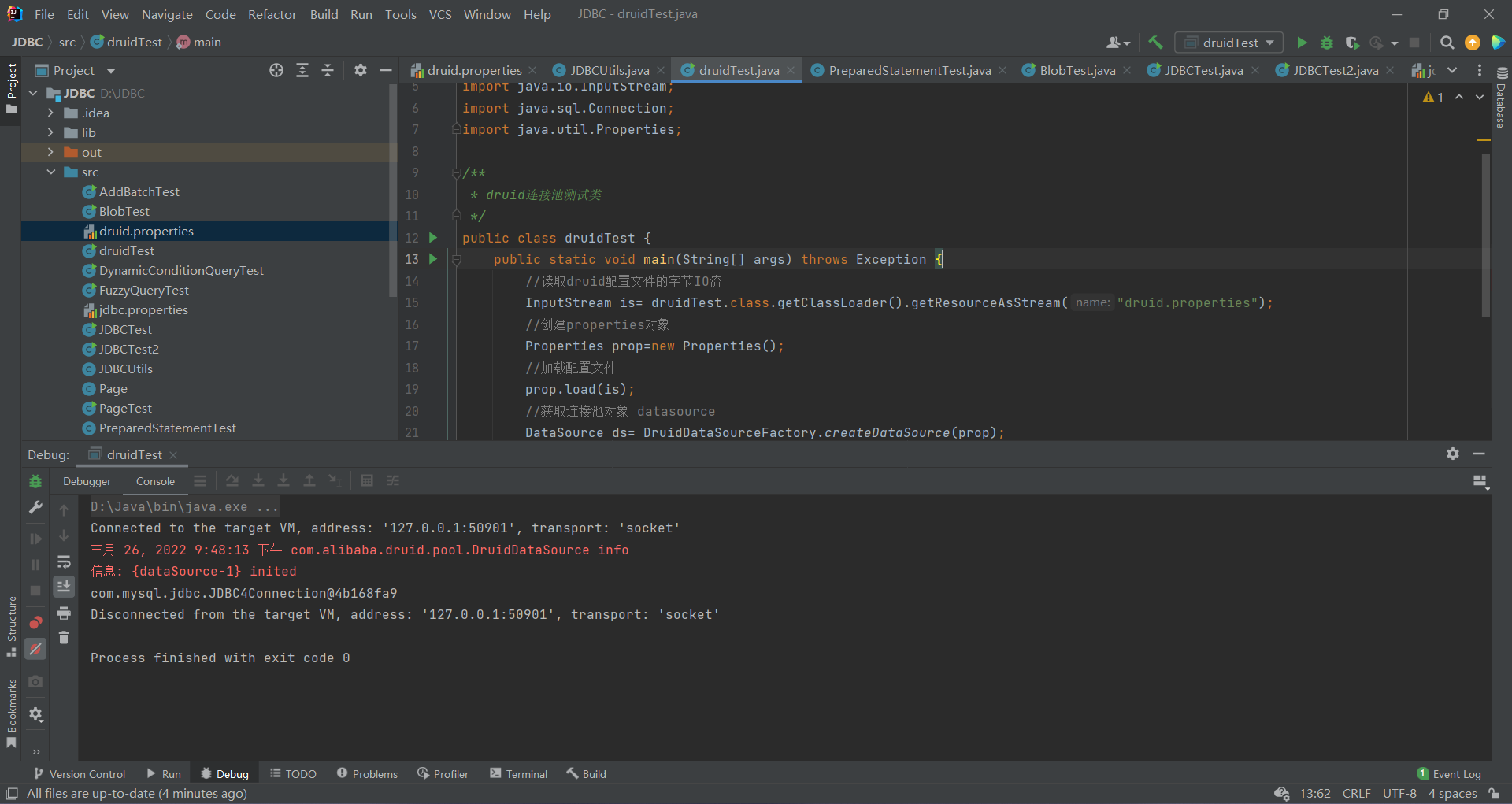
Task: Collapse the src folder
Action: 50,172
